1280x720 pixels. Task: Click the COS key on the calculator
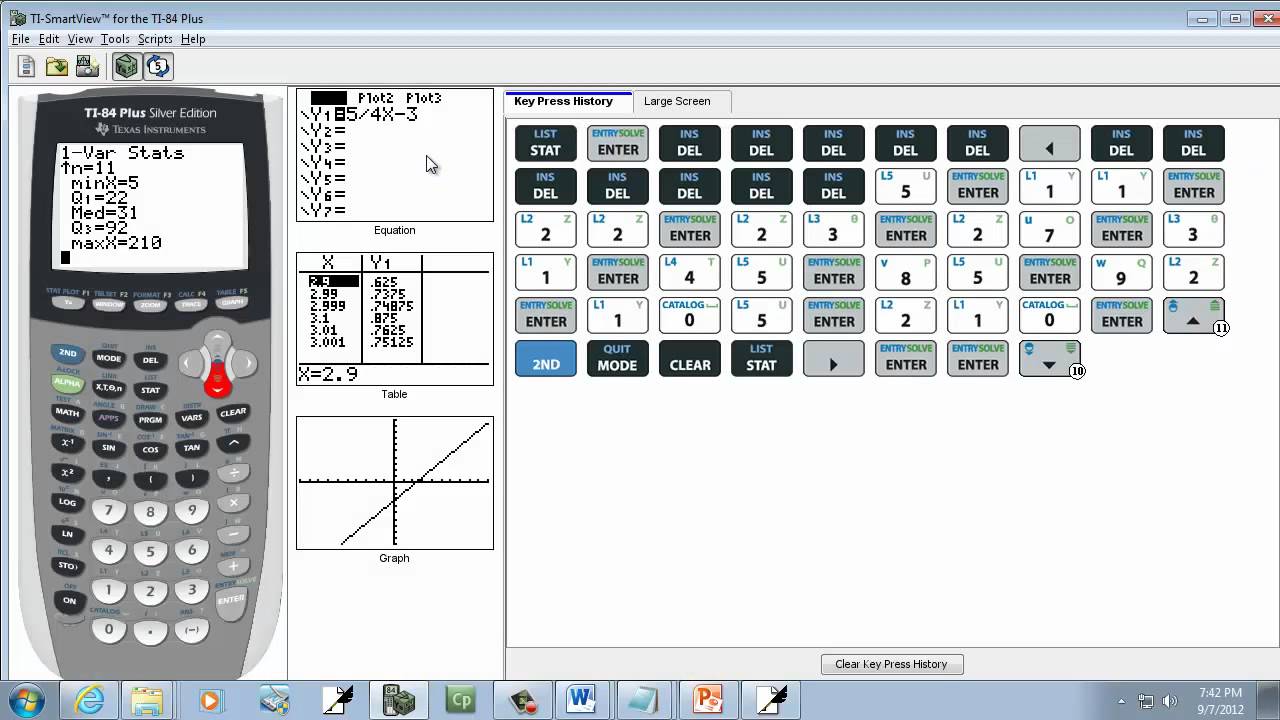coord(150,449)
